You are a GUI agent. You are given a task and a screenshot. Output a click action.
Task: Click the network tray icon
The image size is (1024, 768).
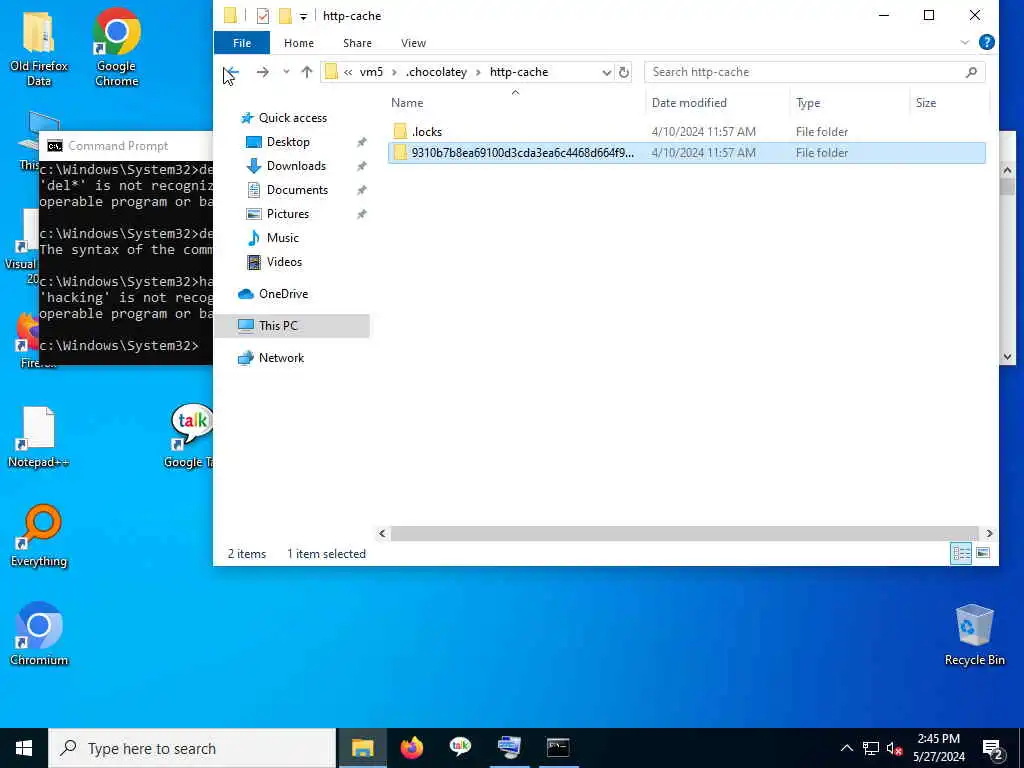click(x=871, y=748)
